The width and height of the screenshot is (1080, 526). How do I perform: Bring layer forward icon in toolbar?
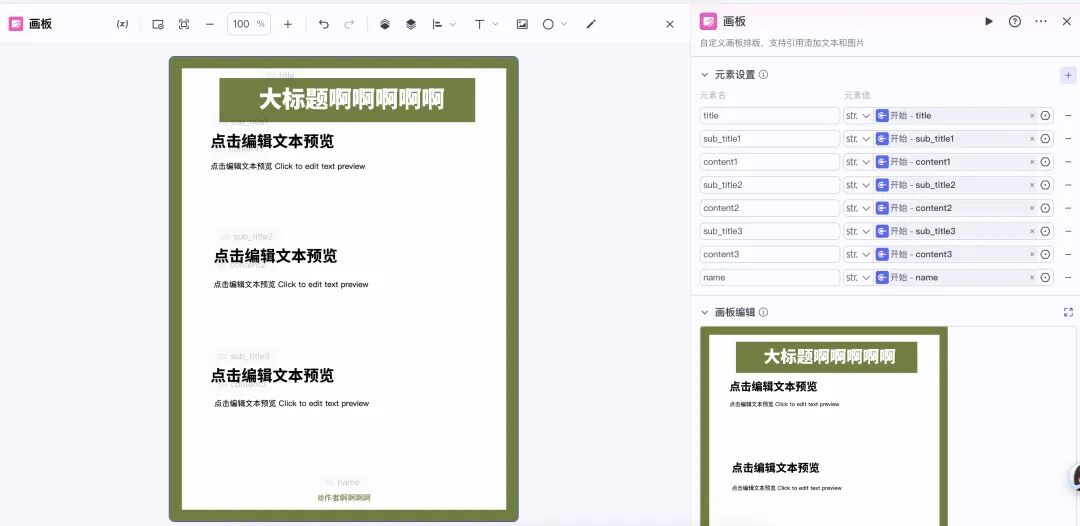[385, 24]
